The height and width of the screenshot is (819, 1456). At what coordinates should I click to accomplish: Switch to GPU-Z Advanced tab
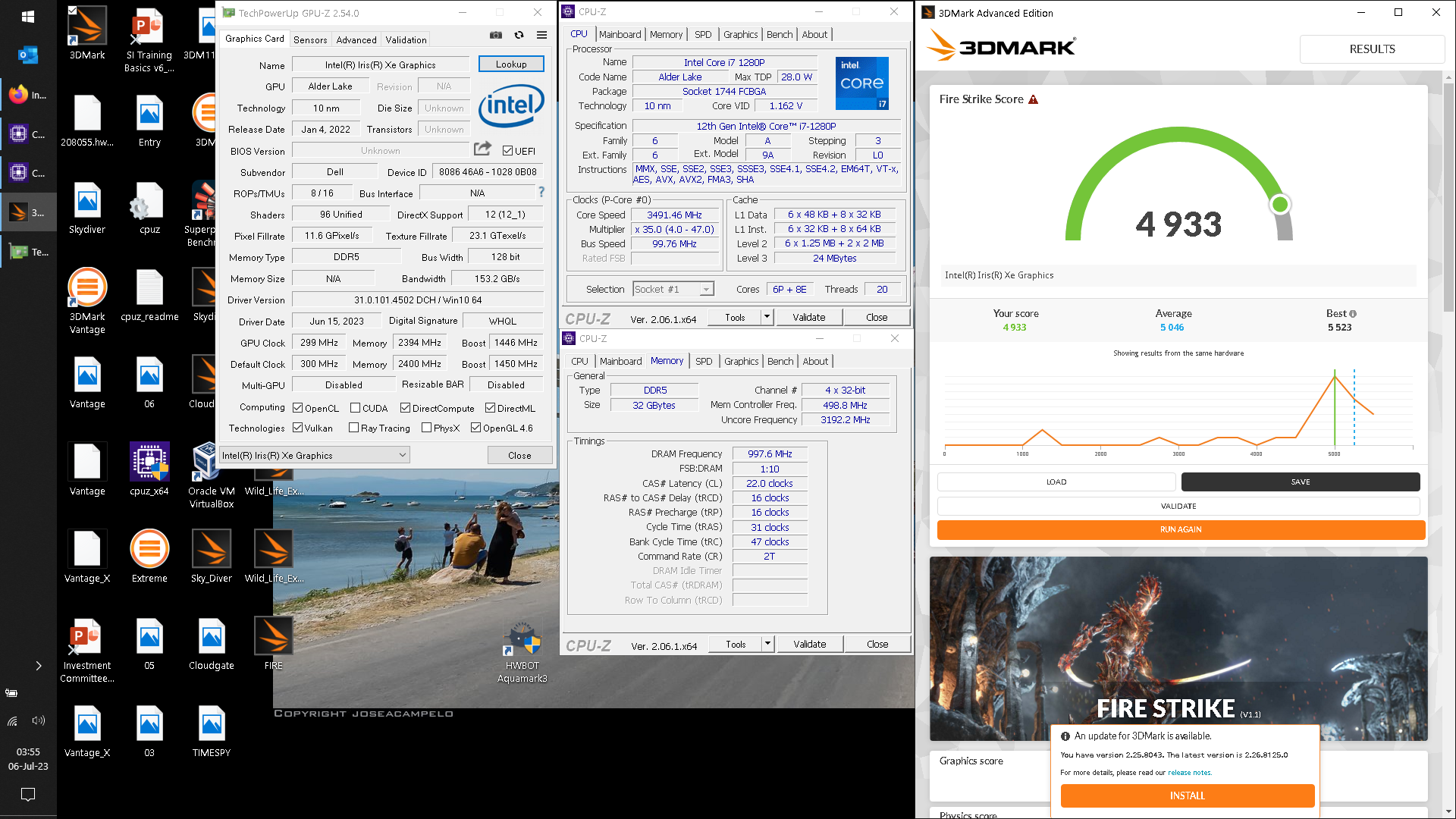point(356,39)
